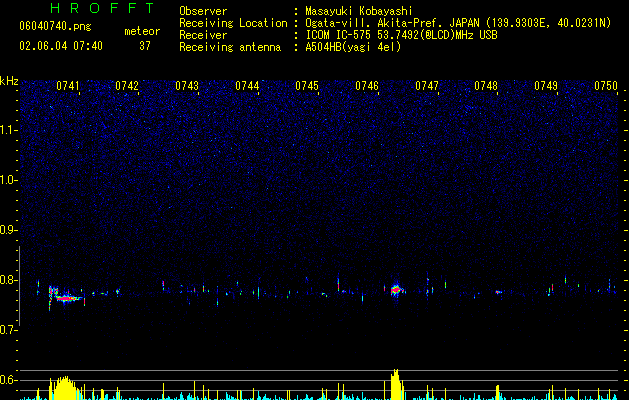Click the date stamp 02.06.04 07:40
629x400 pixels.
click(x=61, y=46)
